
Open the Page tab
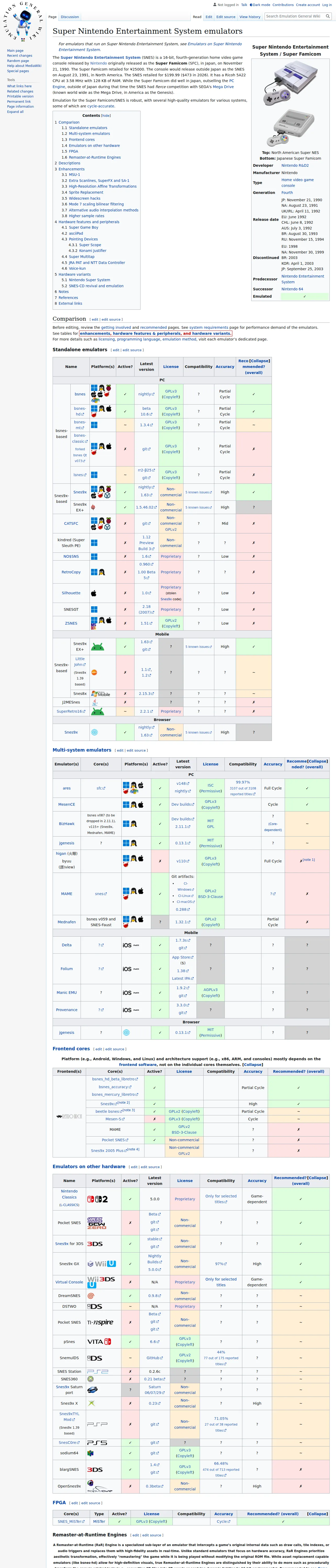[x=52, y=17]
